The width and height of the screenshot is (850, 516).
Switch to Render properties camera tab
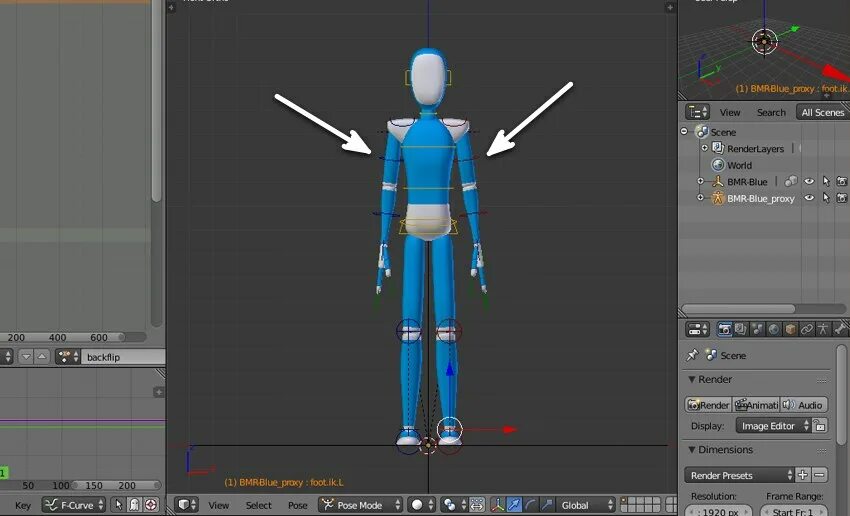tap(724, 329)
